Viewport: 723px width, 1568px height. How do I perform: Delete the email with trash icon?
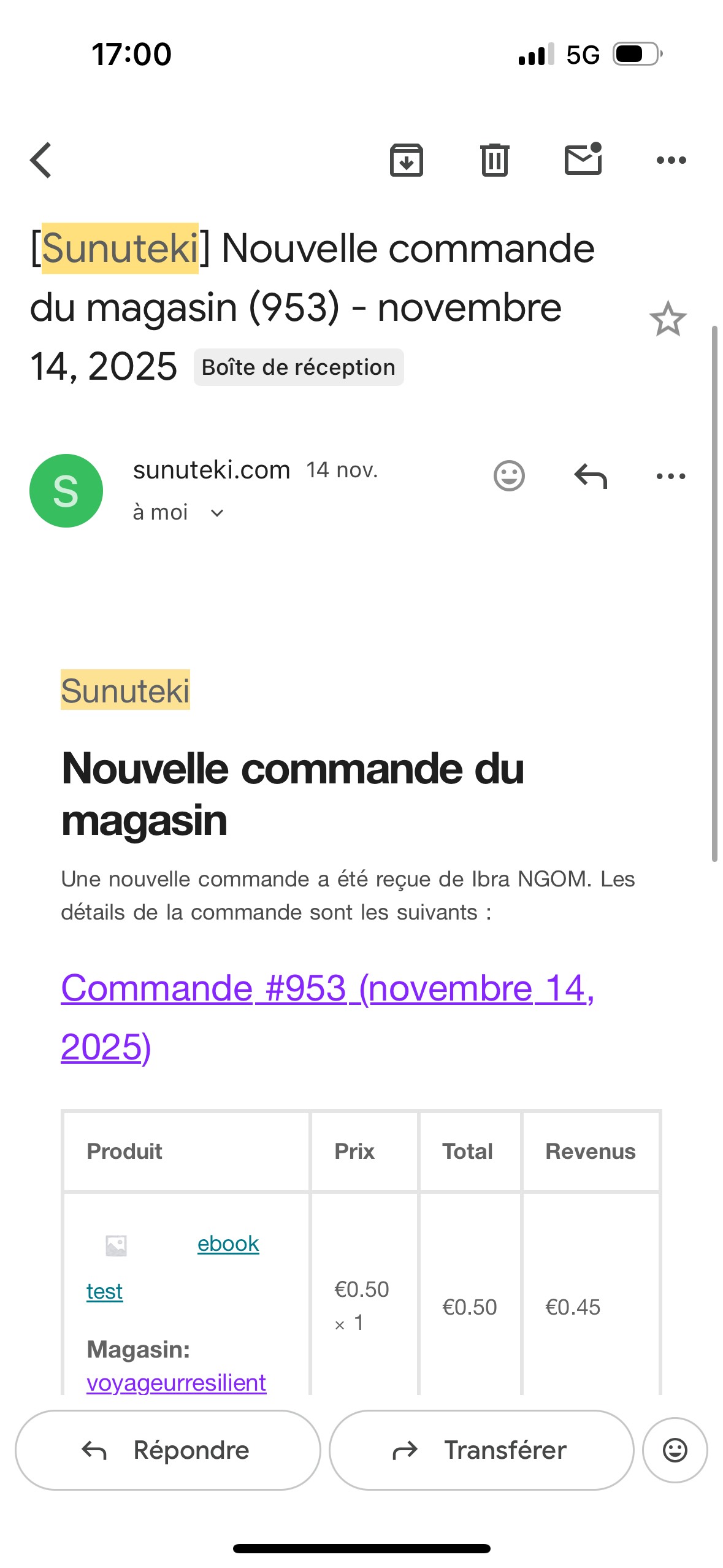click(x=494, y=160)
